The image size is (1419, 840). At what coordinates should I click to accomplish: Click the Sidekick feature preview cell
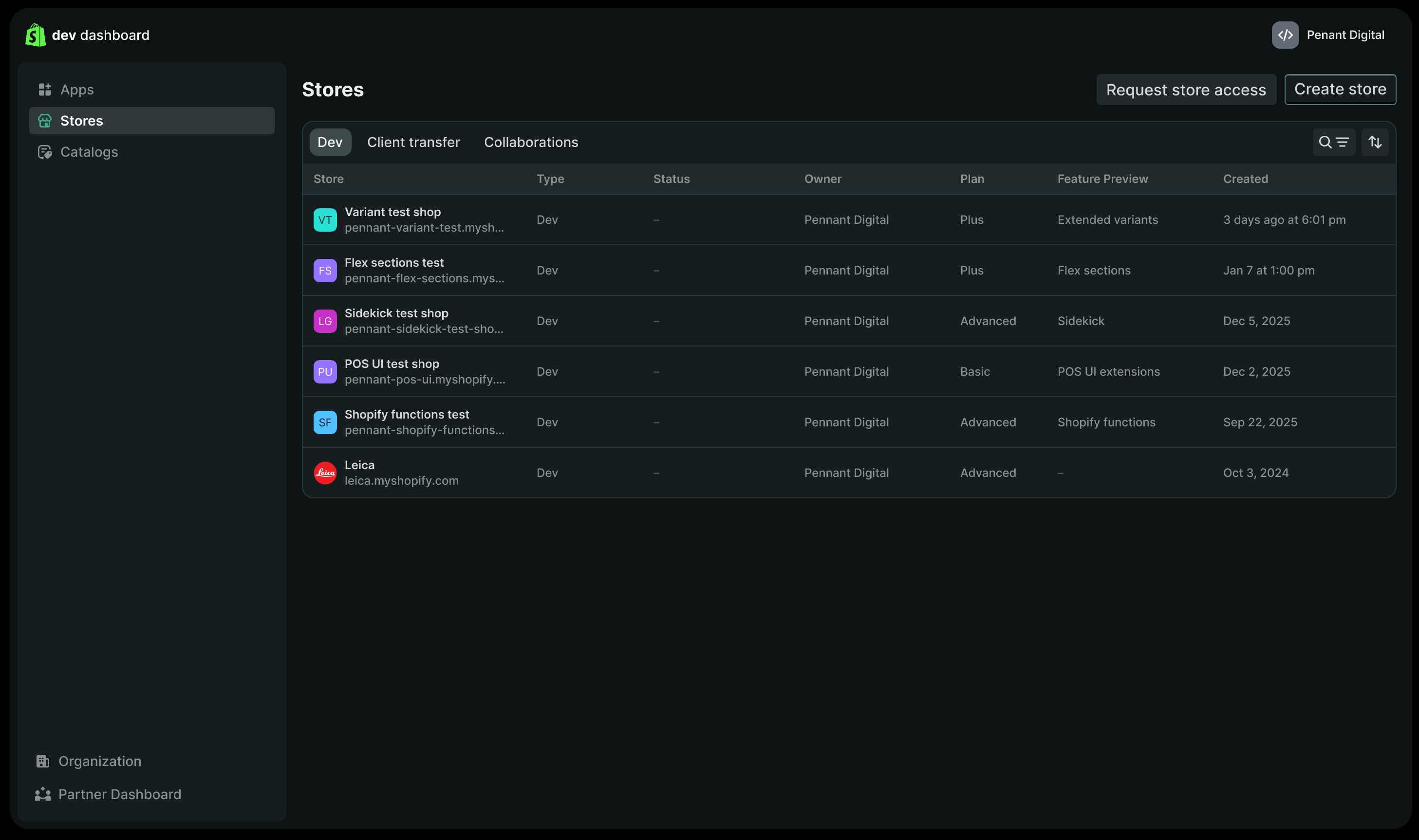[1081, 321]
